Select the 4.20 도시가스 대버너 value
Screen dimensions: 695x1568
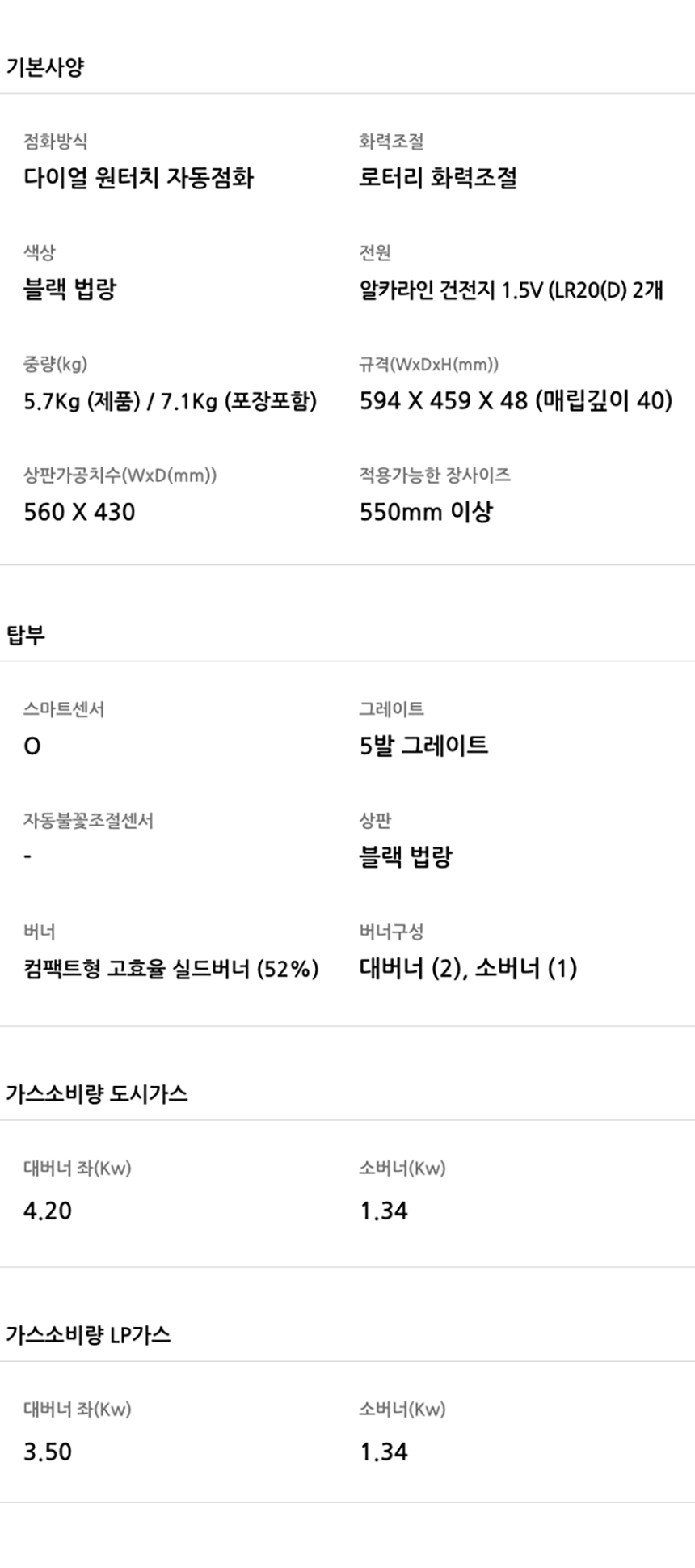(x=48, y=1211)
